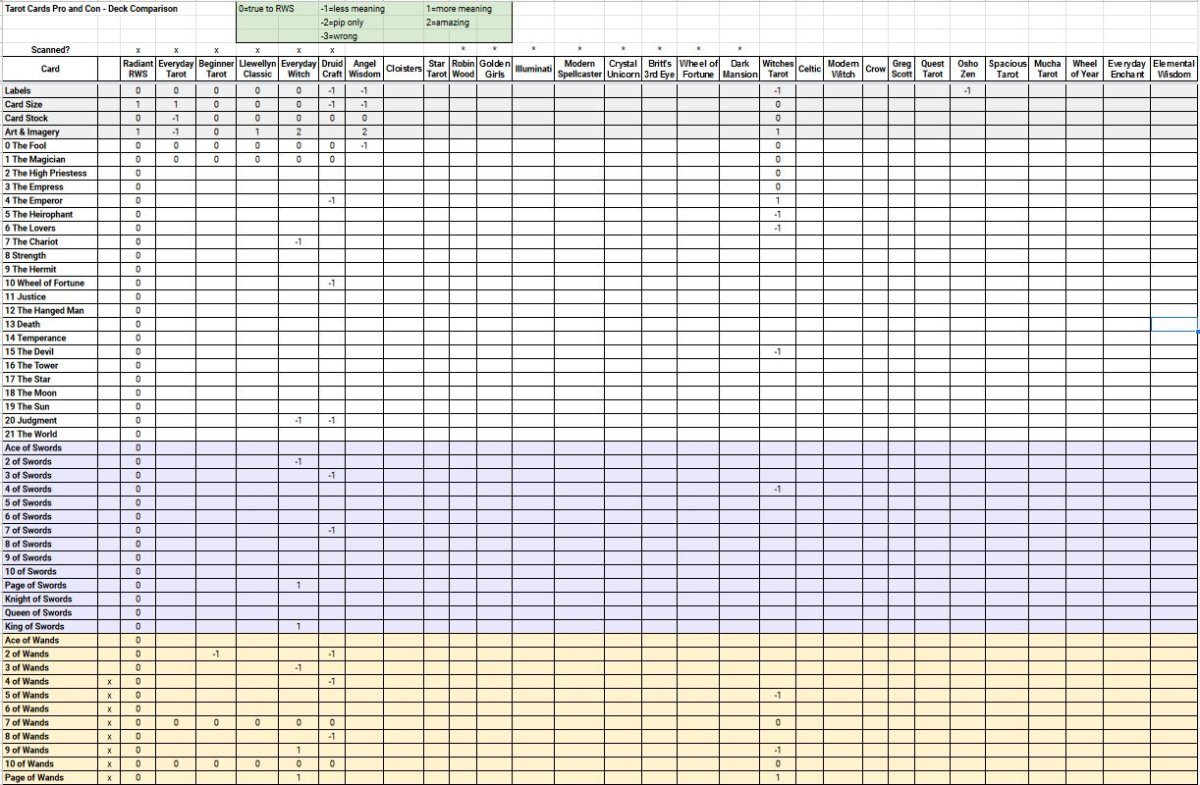Image resolution: width=1200 pixels, height=785 pixels.
Task: Click the 'Page of Wands' row label
Action: pyautogui.click(x=34, y=777)
